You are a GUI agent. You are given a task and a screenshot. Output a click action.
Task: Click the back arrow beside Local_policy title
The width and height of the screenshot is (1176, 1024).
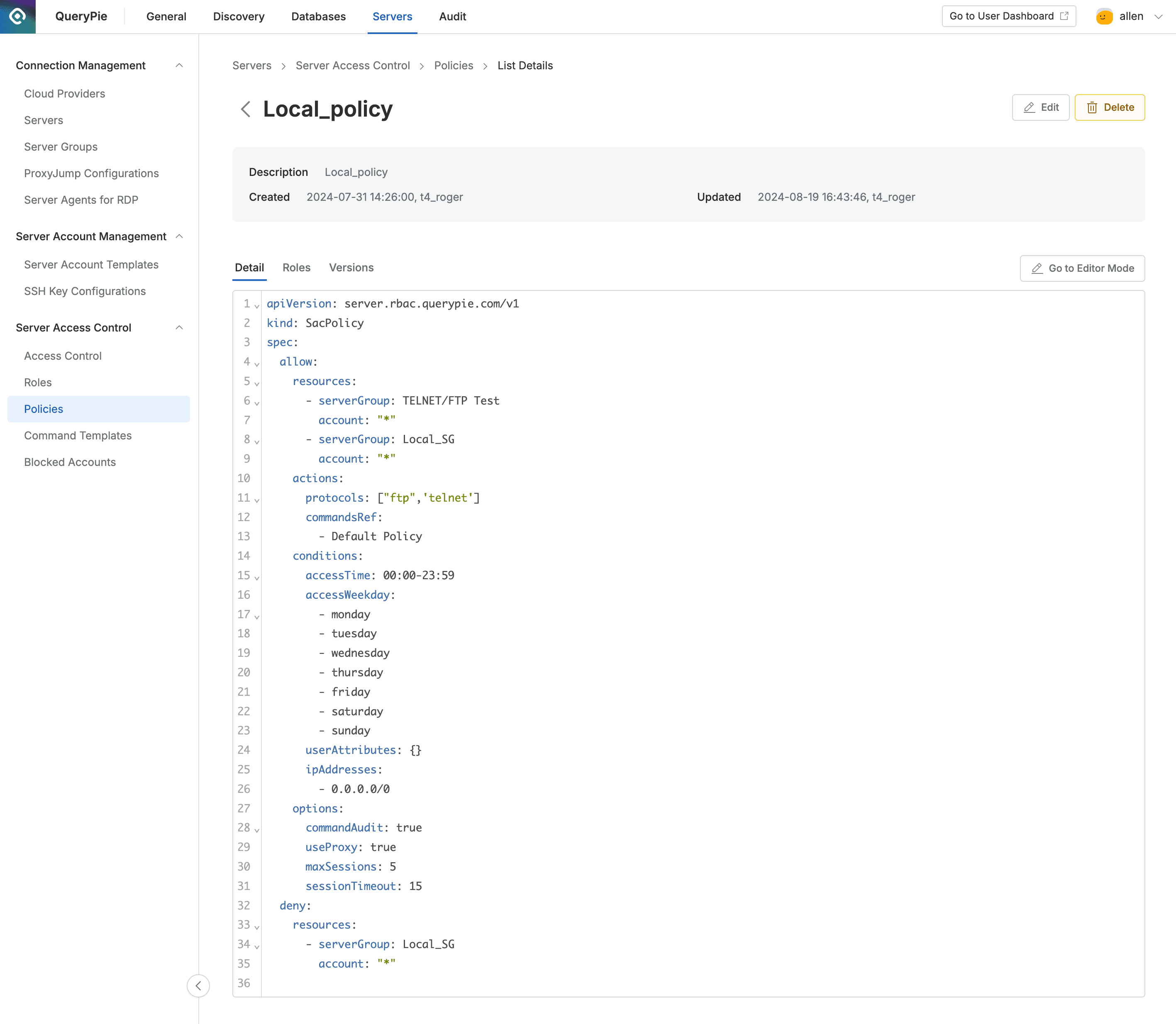point(246,109)
